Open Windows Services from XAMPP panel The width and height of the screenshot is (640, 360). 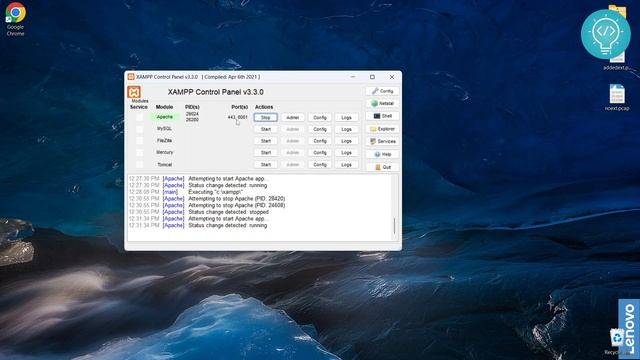click(382, 141)
